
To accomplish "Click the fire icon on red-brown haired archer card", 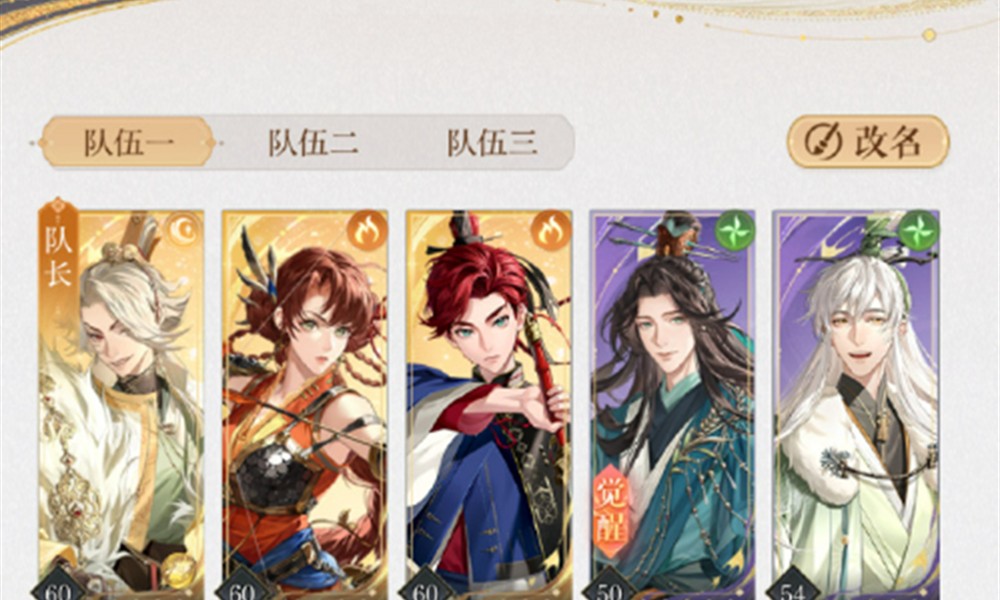I will pos(367,230).
